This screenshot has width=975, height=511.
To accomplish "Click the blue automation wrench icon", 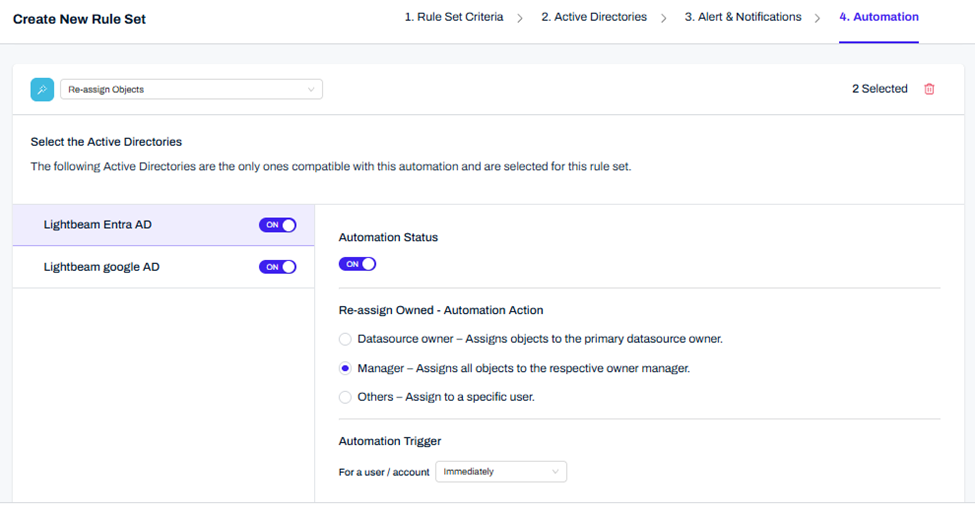I will 42,90.
